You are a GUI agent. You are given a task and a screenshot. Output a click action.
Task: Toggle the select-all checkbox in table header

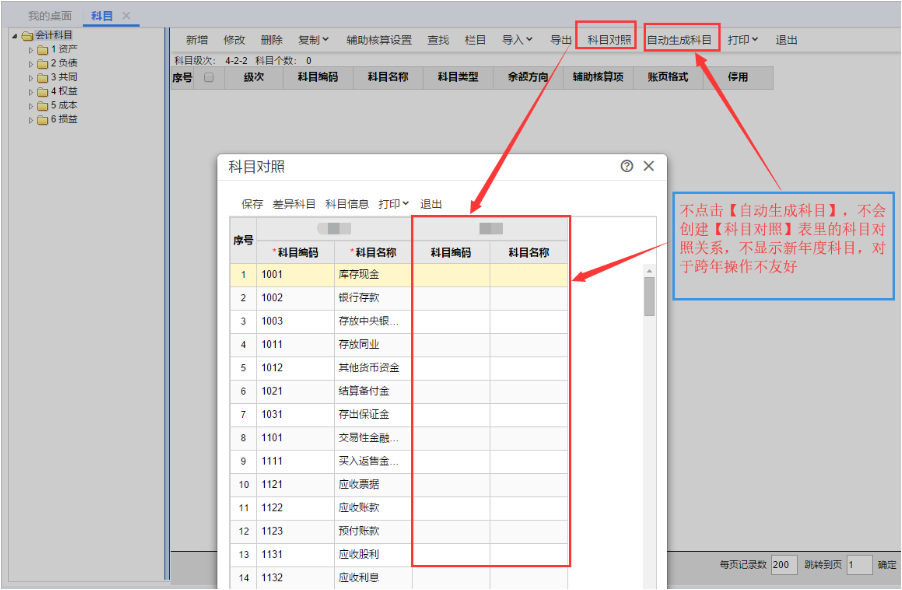point(209,77)
